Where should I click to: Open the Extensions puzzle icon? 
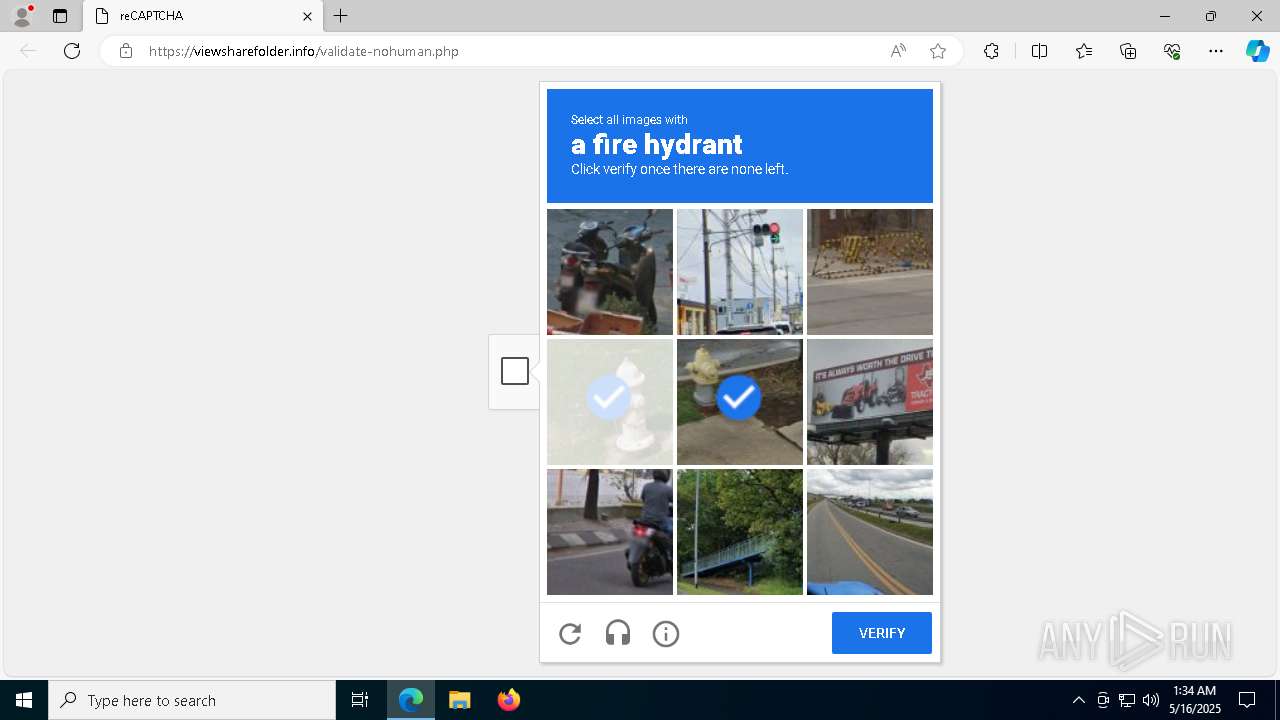991,51
